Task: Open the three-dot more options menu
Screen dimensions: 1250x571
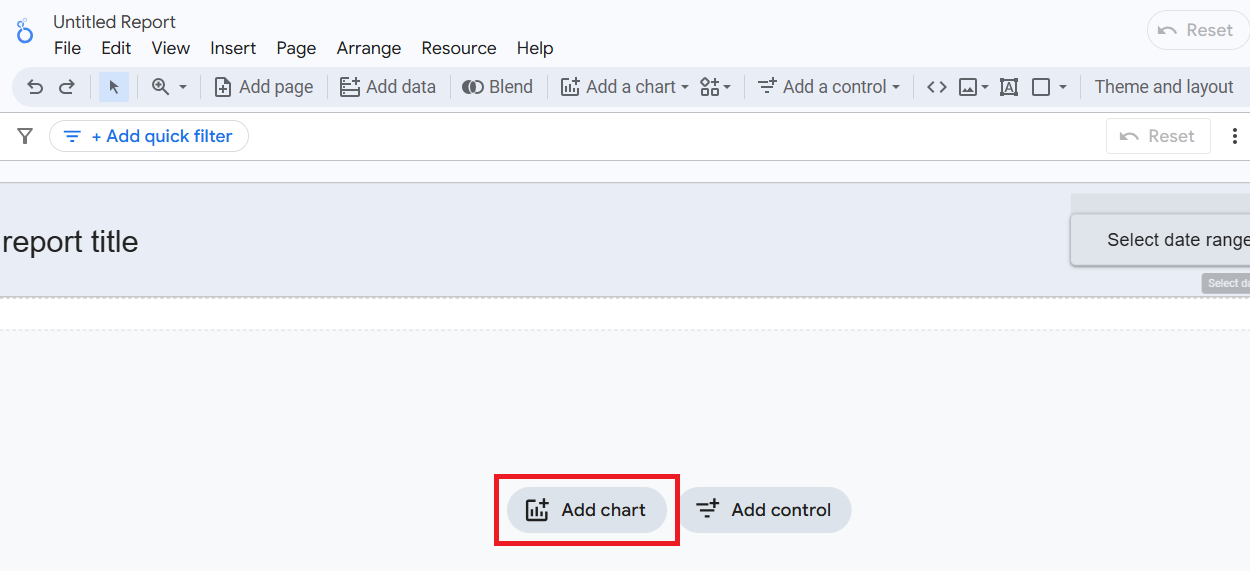Action: (x=1235, y=136)
